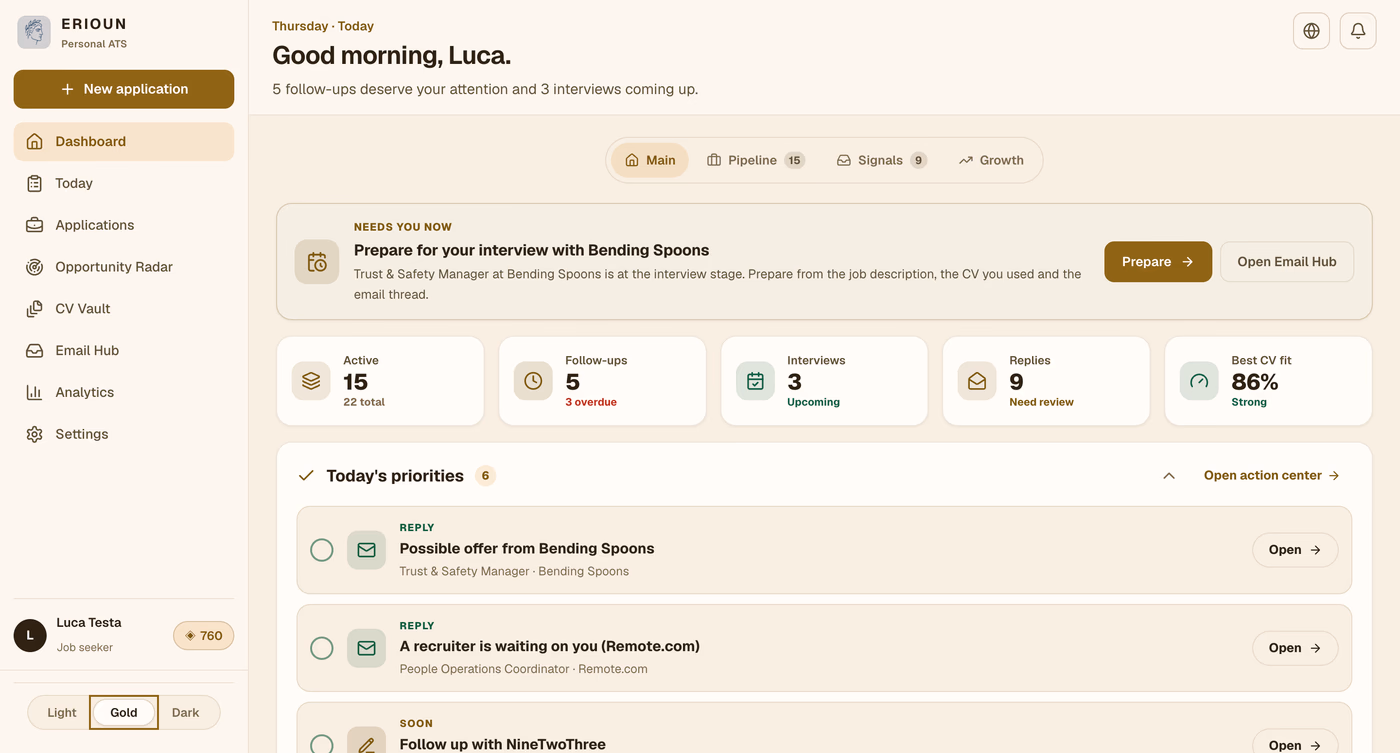Open Email Hub in the sidebar

pyautogui.click(x=124, y=351)
